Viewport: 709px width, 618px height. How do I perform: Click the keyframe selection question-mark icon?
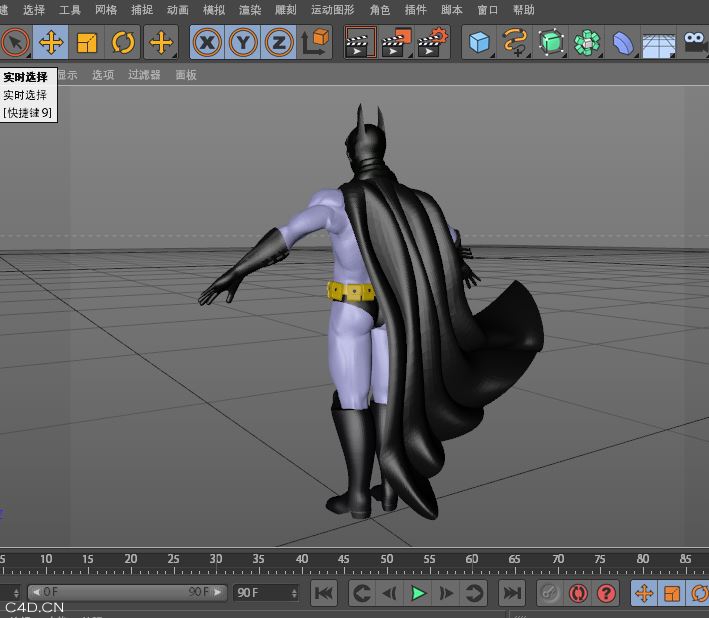click(606, 593)
